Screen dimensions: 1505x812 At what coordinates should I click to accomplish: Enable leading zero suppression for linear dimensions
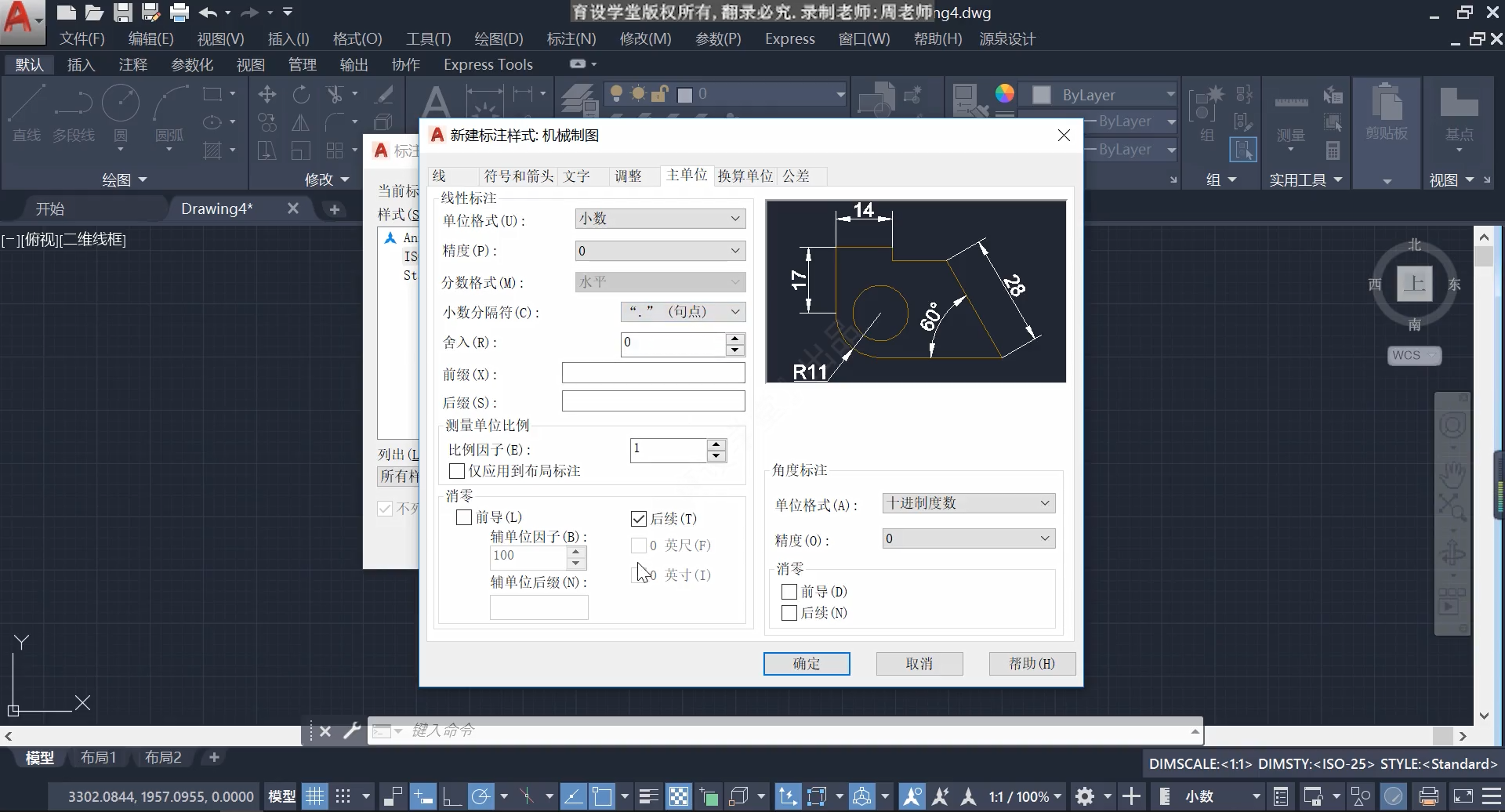pos(464,517)
